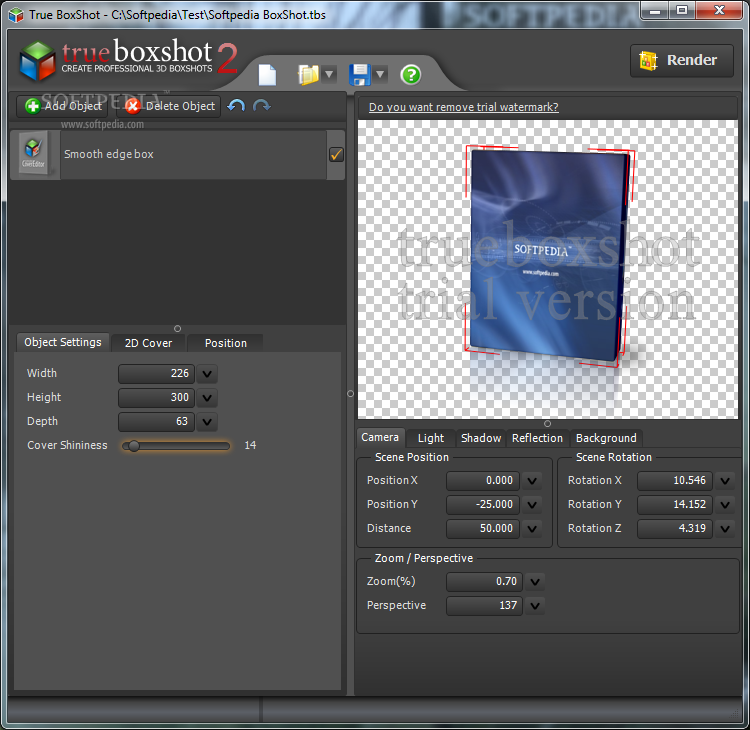Switch to the Light tab
The width and height of the screenshot is (750, 730).
[430, 438]
